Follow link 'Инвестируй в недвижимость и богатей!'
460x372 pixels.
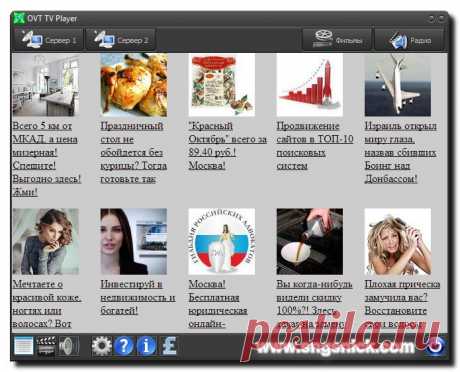pos(138,297)
